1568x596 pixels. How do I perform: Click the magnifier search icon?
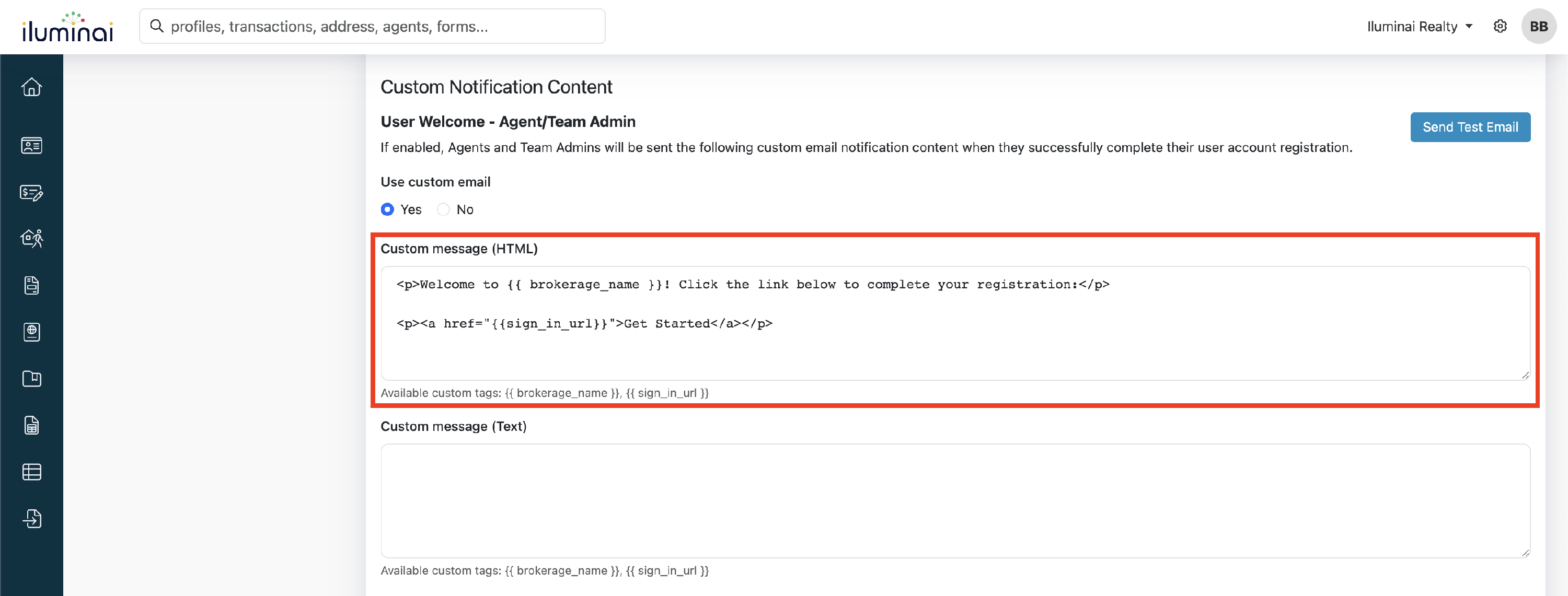coord(156,26)
